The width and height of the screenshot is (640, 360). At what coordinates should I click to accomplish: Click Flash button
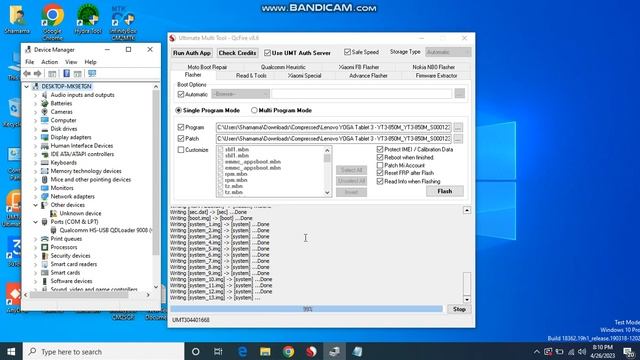click(444, 191)
